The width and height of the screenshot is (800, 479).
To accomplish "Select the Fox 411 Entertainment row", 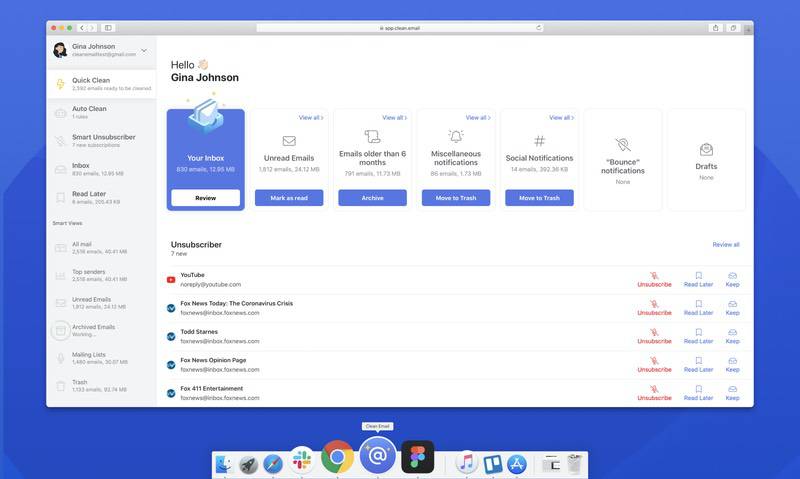I will [455, 393].
